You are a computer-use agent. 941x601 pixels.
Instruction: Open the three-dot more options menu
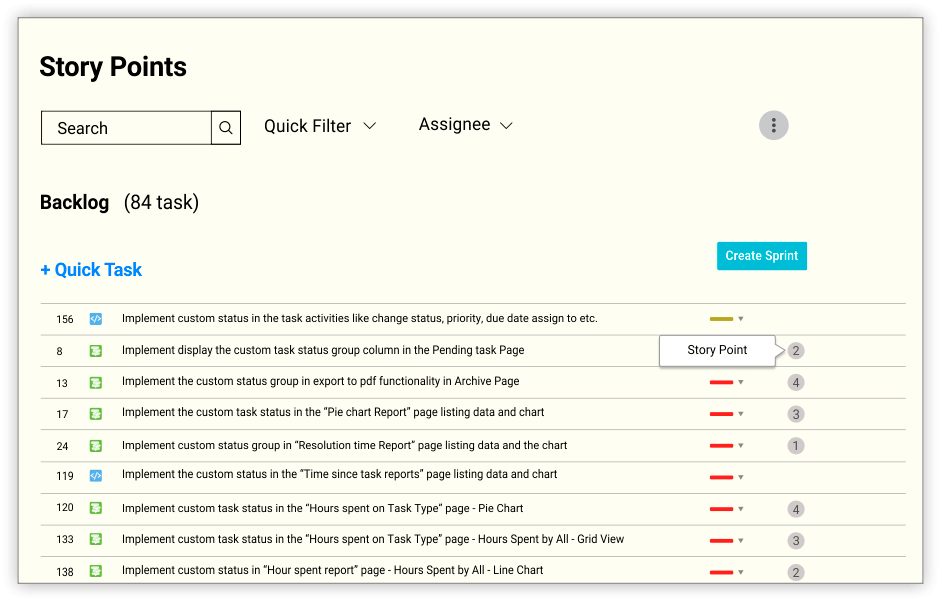tap(773, 125)
